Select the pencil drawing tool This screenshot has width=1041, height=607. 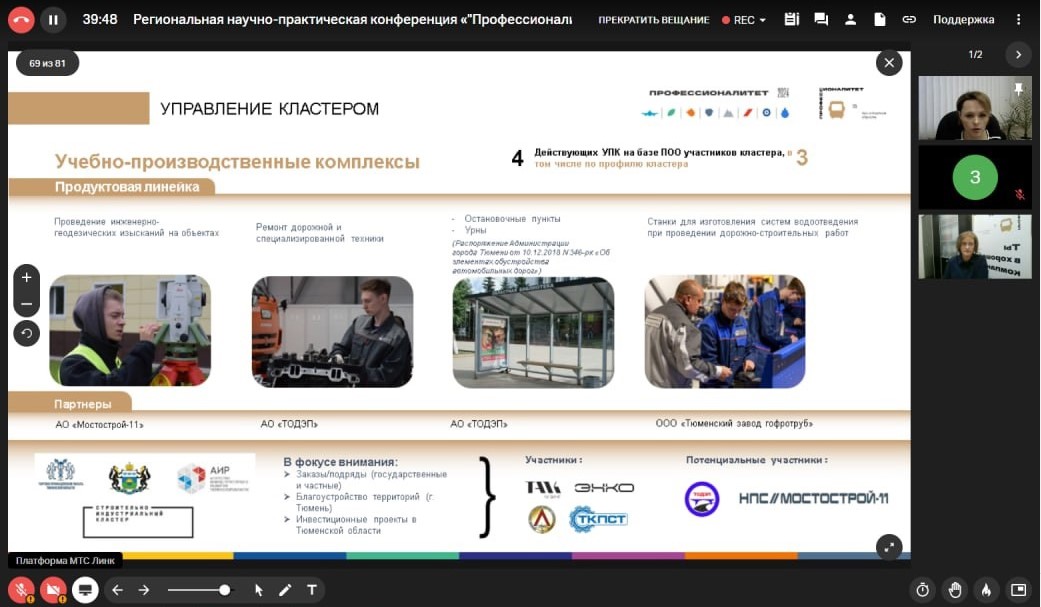pos(285,590)
